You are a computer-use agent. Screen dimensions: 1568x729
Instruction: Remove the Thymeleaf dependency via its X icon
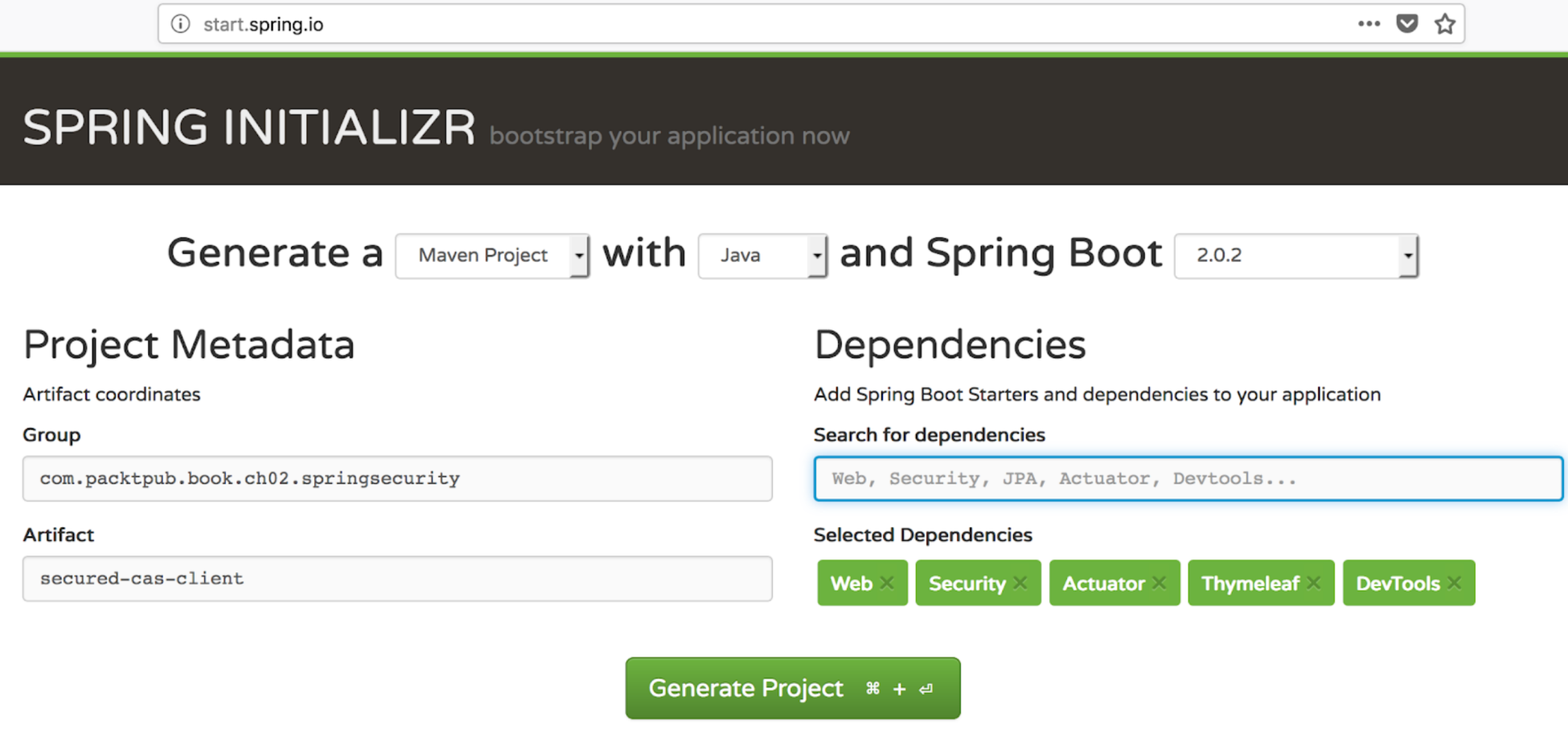1314,583
